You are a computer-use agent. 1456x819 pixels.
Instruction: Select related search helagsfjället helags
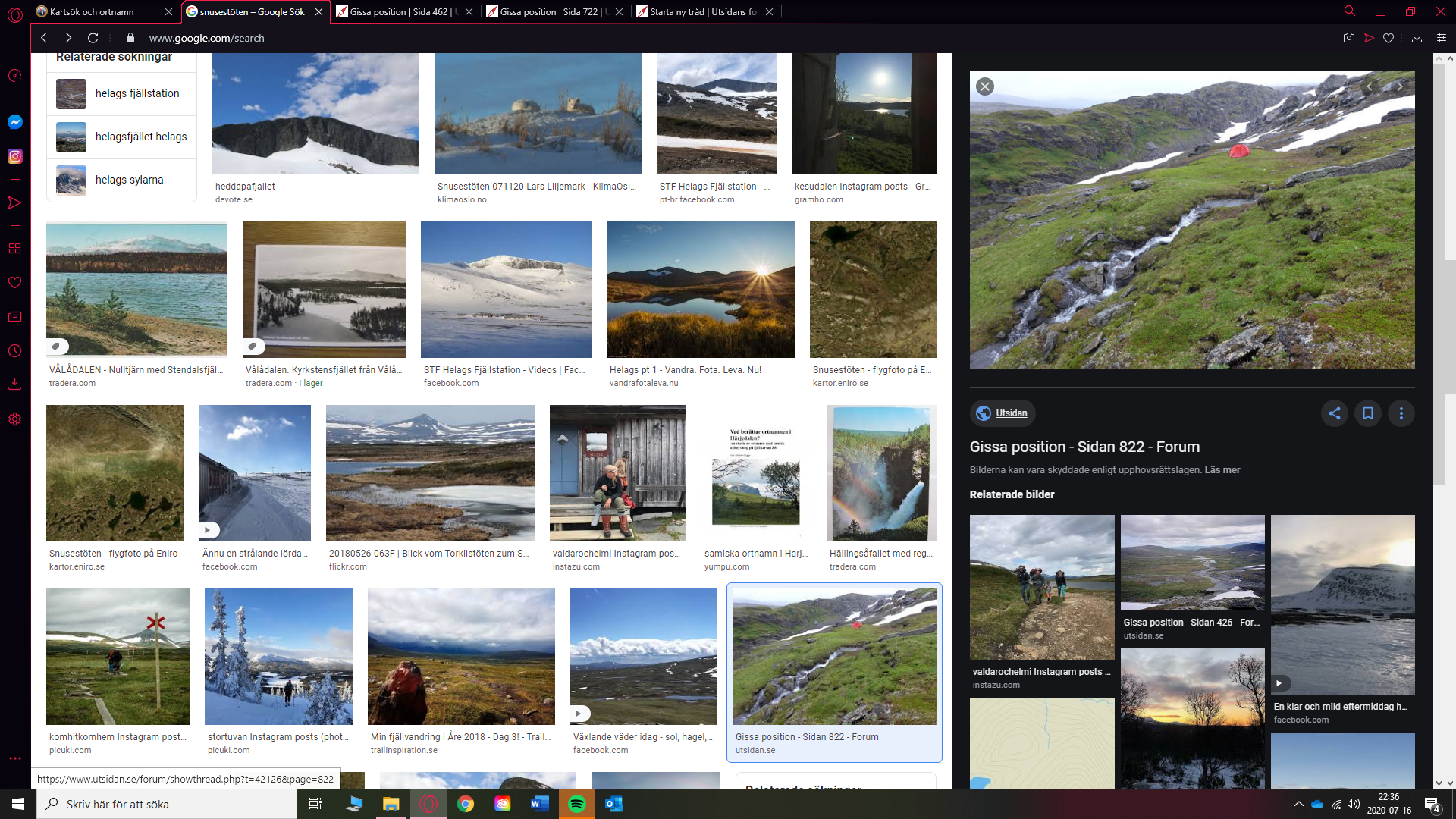[121, 136]
